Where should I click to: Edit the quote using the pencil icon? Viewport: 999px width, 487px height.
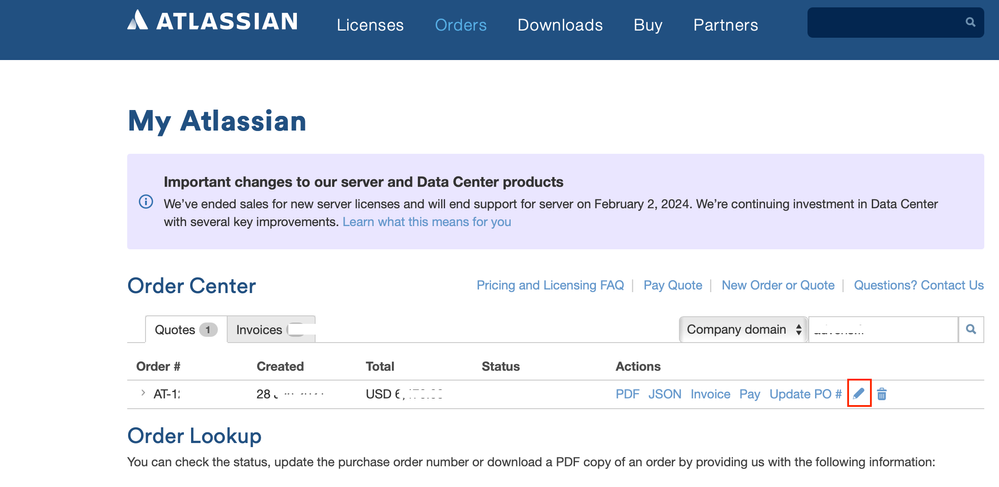(x=859, y=394)
